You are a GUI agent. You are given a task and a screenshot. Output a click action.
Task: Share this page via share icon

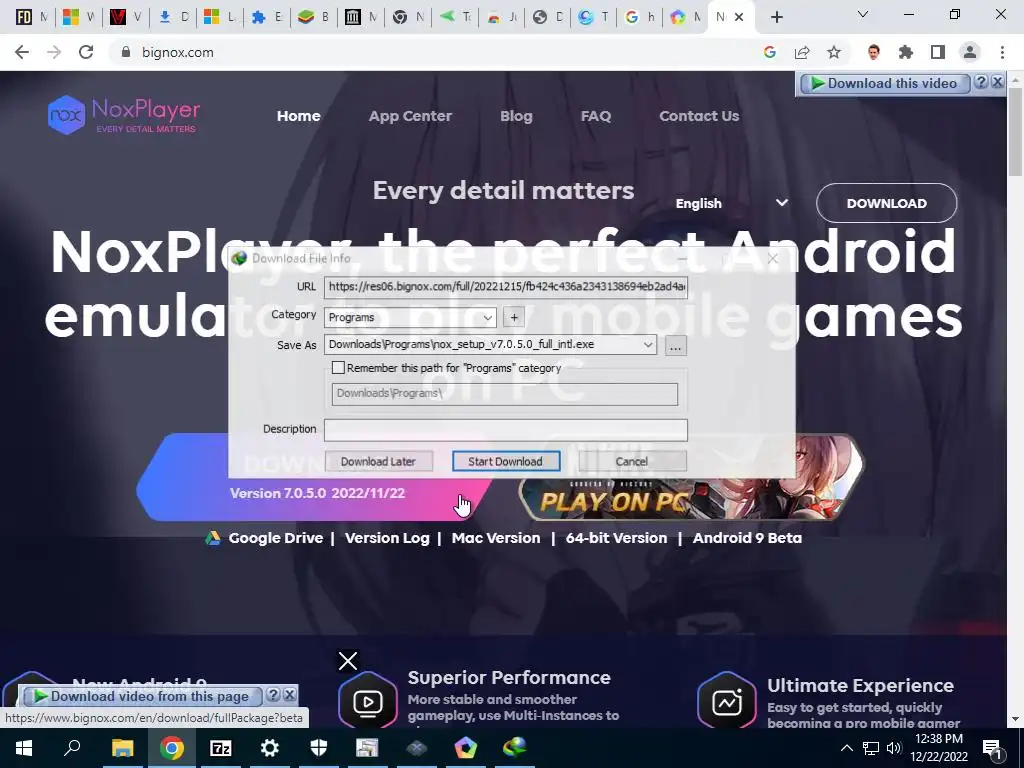tap(802, 52)
